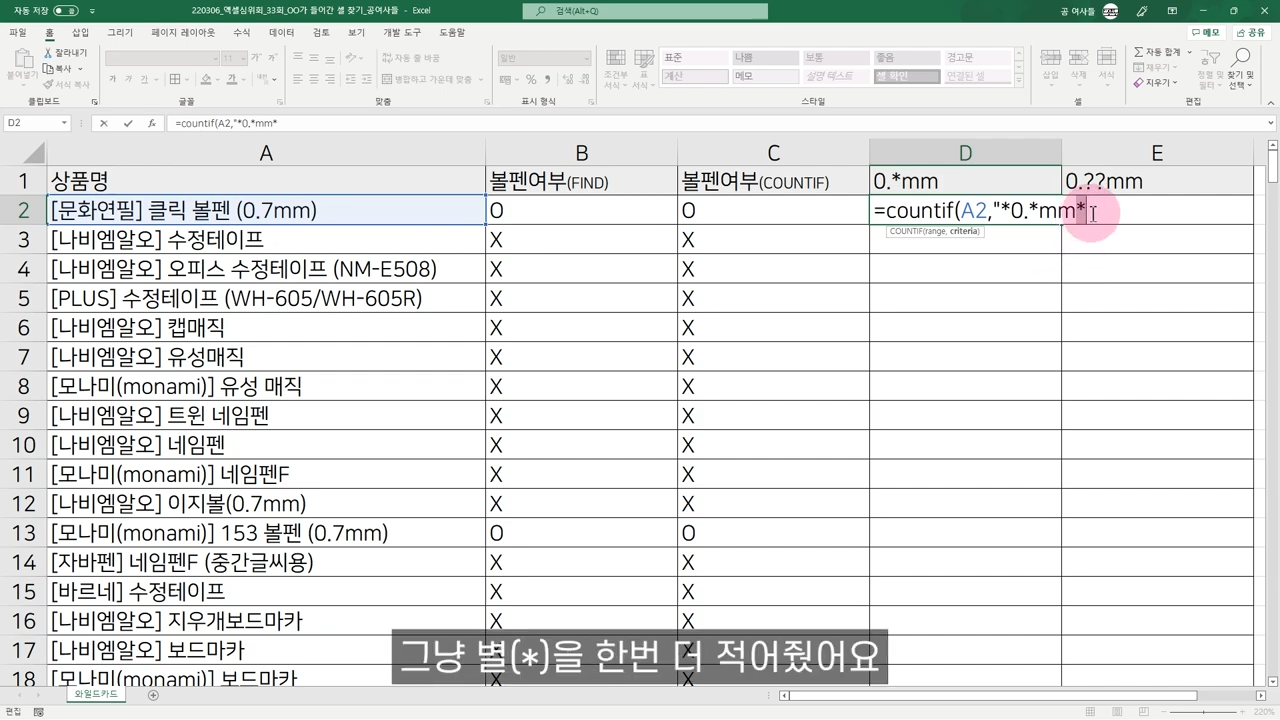Open the Page Layout (페이지 레이아웃) tab
Image resolution: width=1280 pixels, height=720 pixels.
tap(183, 33)
